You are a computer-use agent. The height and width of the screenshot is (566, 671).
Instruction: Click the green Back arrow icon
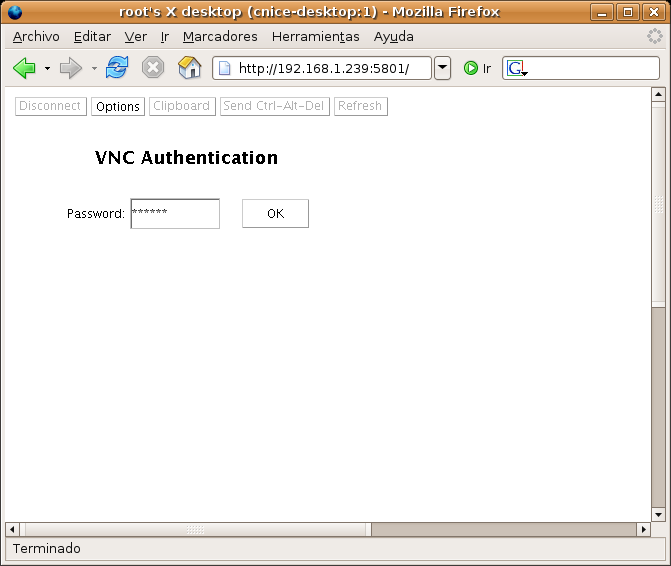[x=24, y=68]
